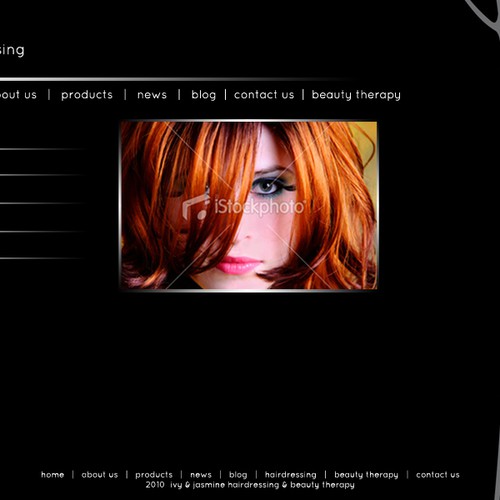
Task: Click hairdressing link in footer
Action: pyautogui.click(x=291, y=475)
